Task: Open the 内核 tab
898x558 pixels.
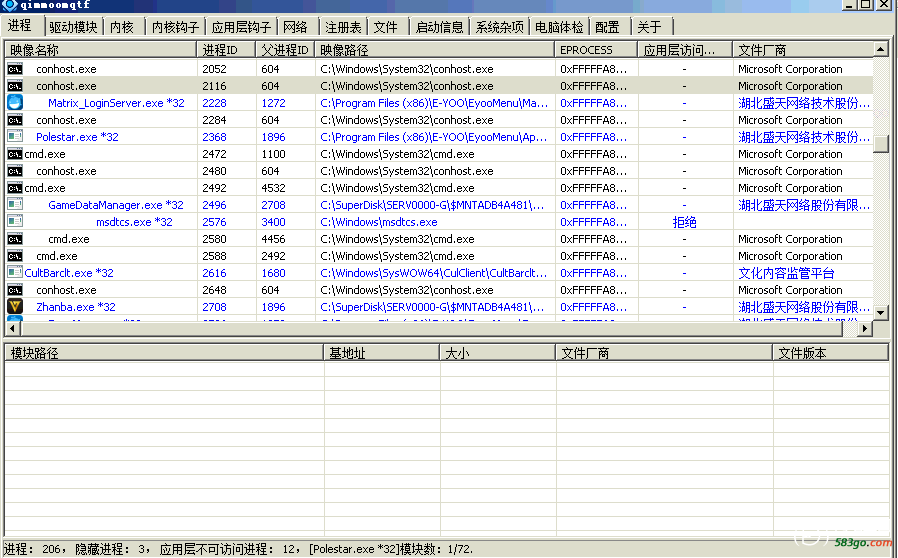Action: 121,27
